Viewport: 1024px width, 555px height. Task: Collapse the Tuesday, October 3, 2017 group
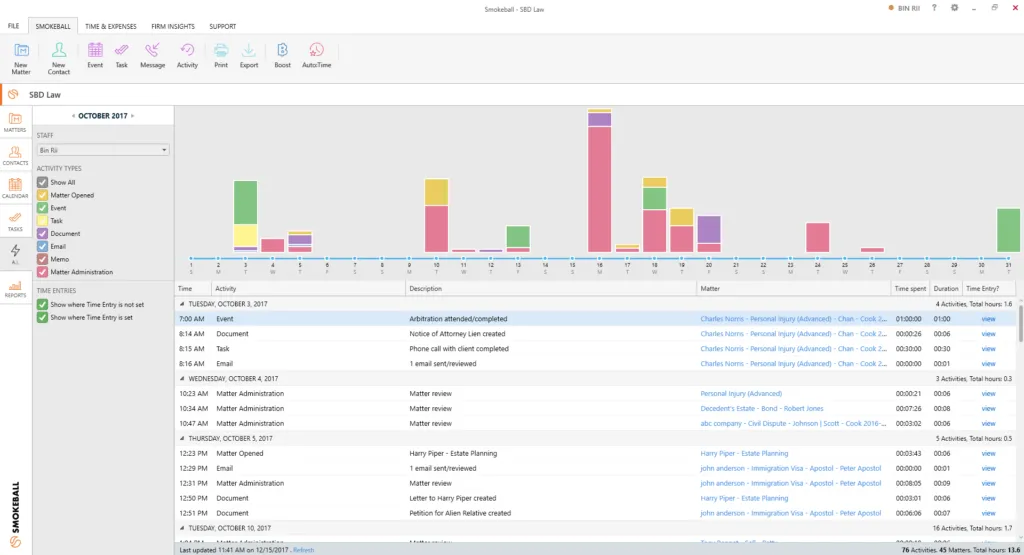coord(182,304)
